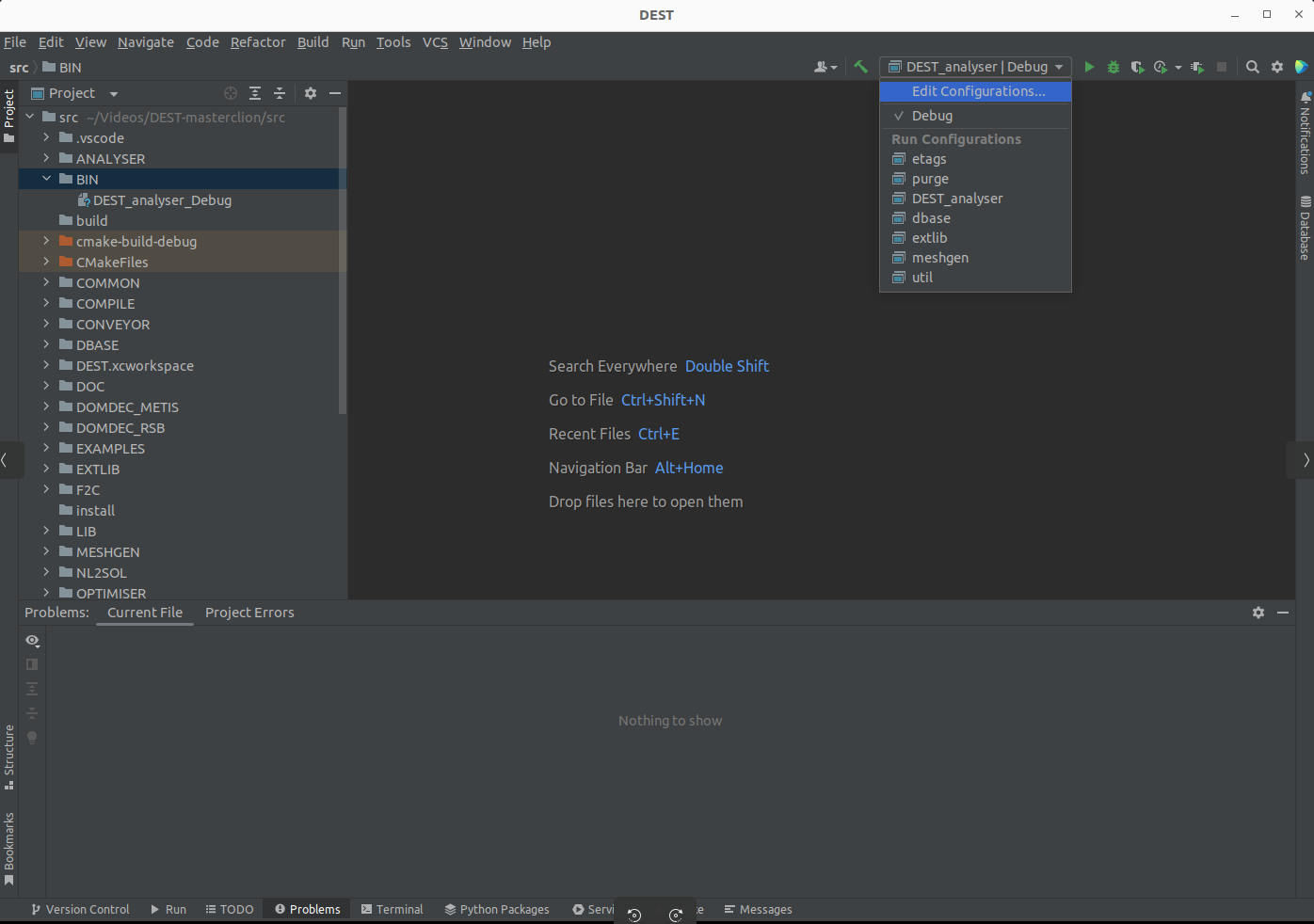Image resolution: width=1314 pixels, height=924 pixels.
Task: Expand the ANALYSER folder
Action: point(46,158)
